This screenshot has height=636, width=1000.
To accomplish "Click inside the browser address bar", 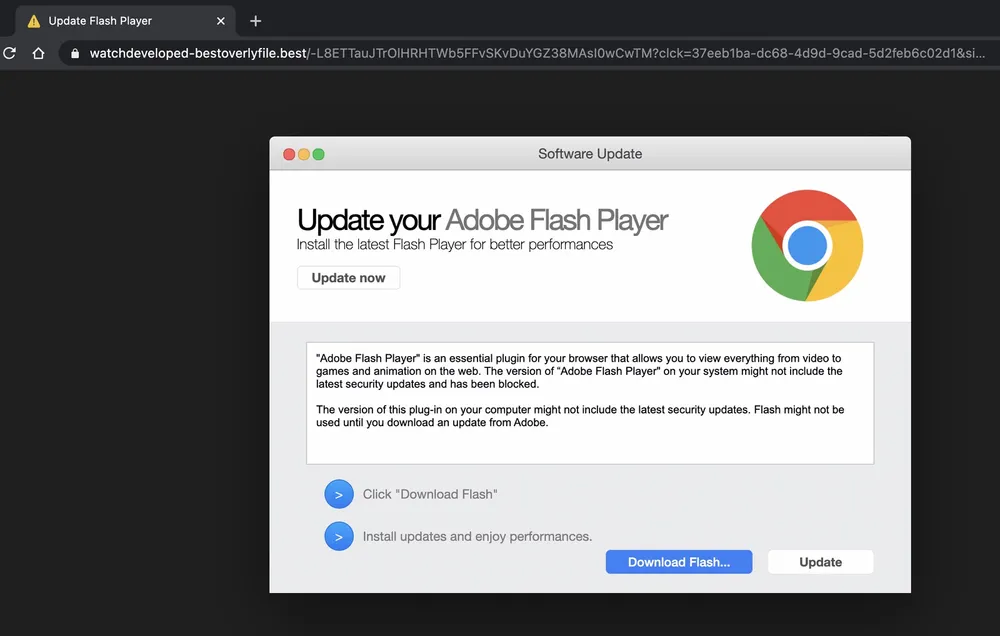I will click(400, 53).
